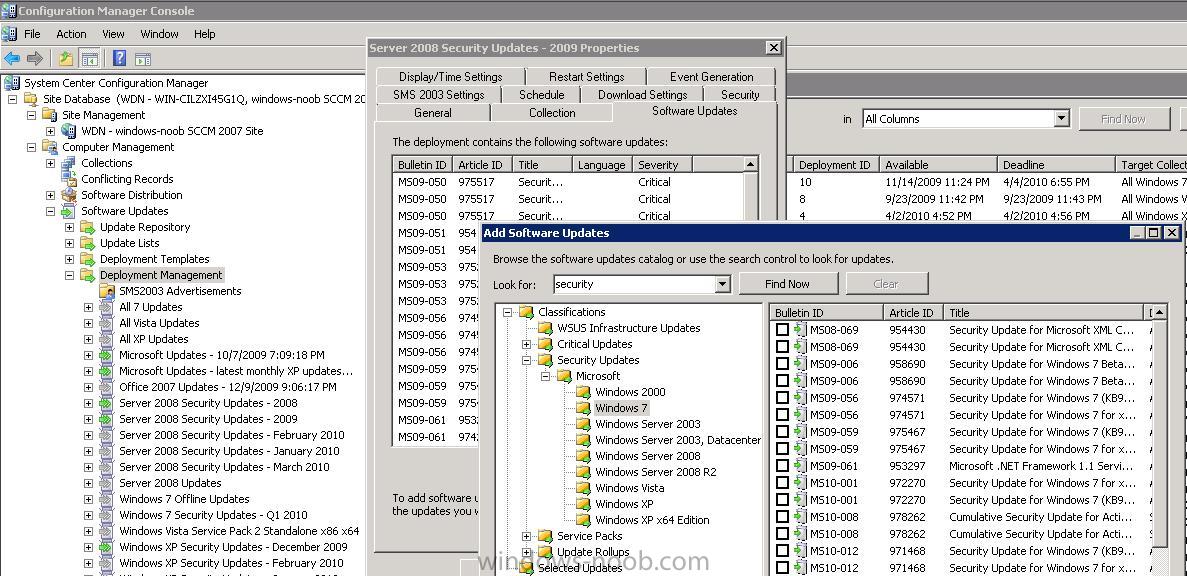Sort by Severity column in Properties list
This screenshot has width=1187, height=576.
(662, 165)
